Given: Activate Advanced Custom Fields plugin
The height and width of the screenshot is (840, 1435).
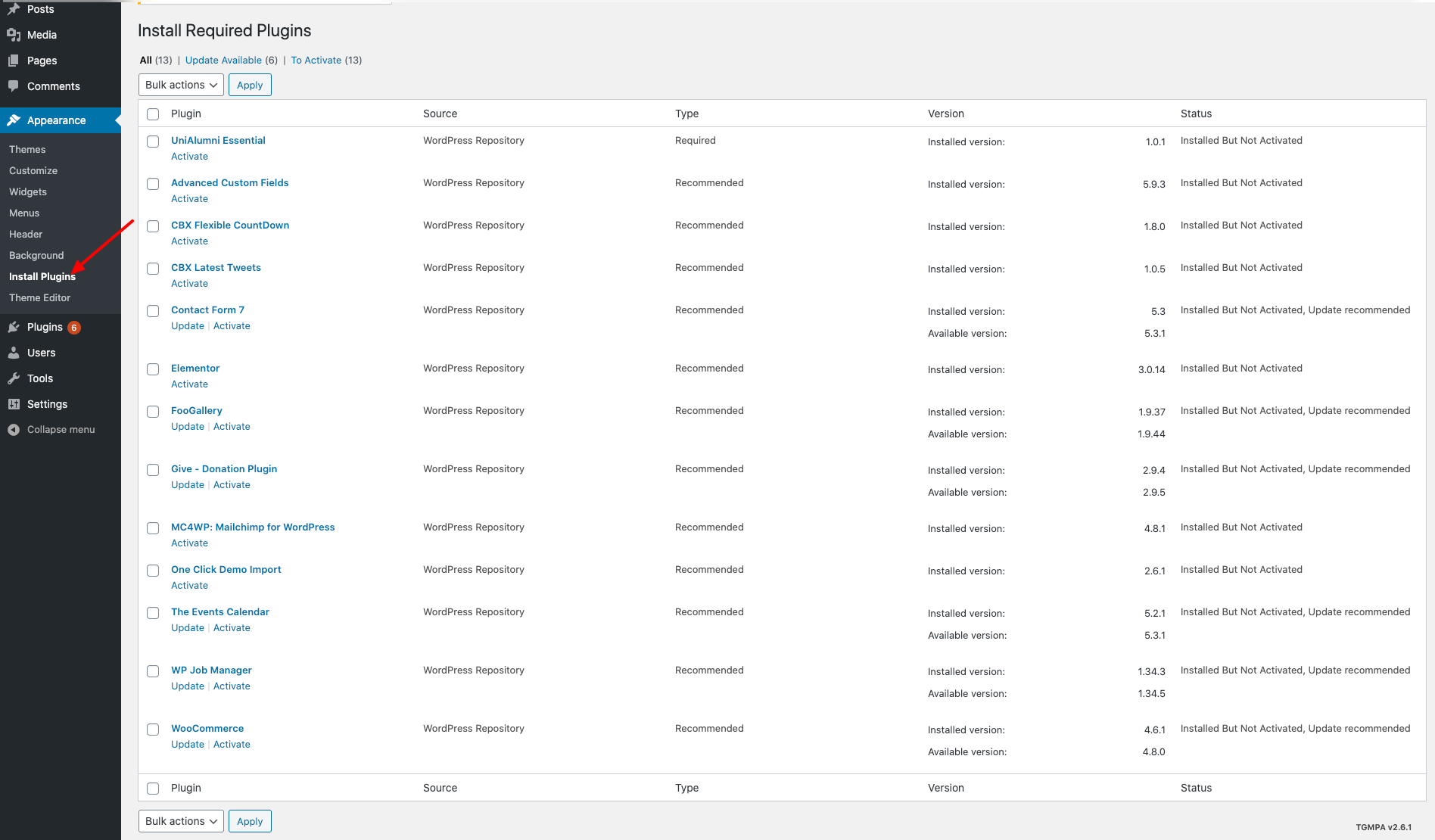Looking at the screenshot, I should click(189, 199).
